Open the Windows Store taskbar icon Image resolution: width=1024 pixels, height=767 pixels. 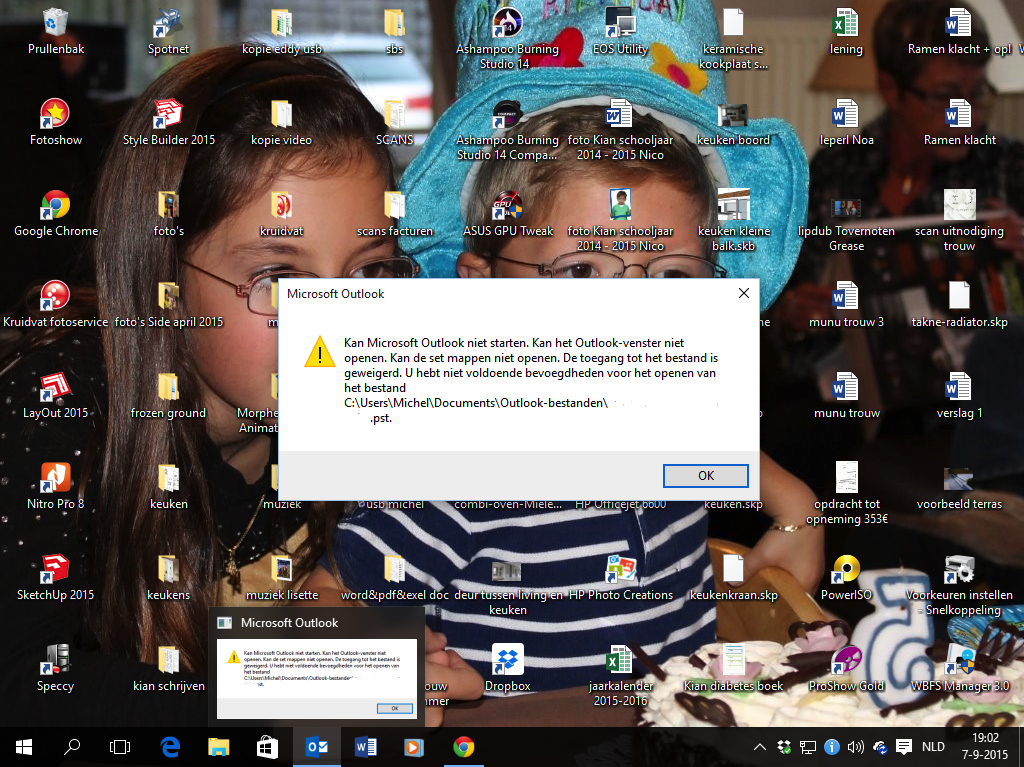coord(267,746)
